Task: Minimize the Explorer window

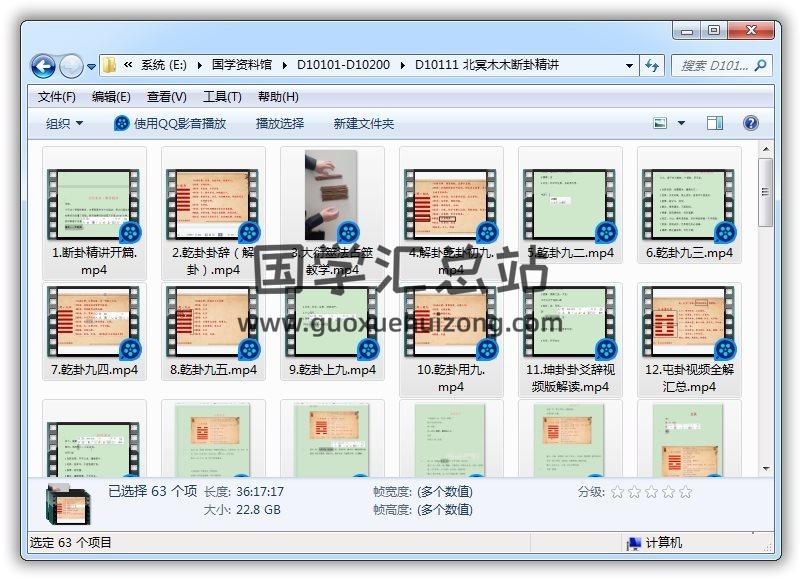Action: coord(686,31)
